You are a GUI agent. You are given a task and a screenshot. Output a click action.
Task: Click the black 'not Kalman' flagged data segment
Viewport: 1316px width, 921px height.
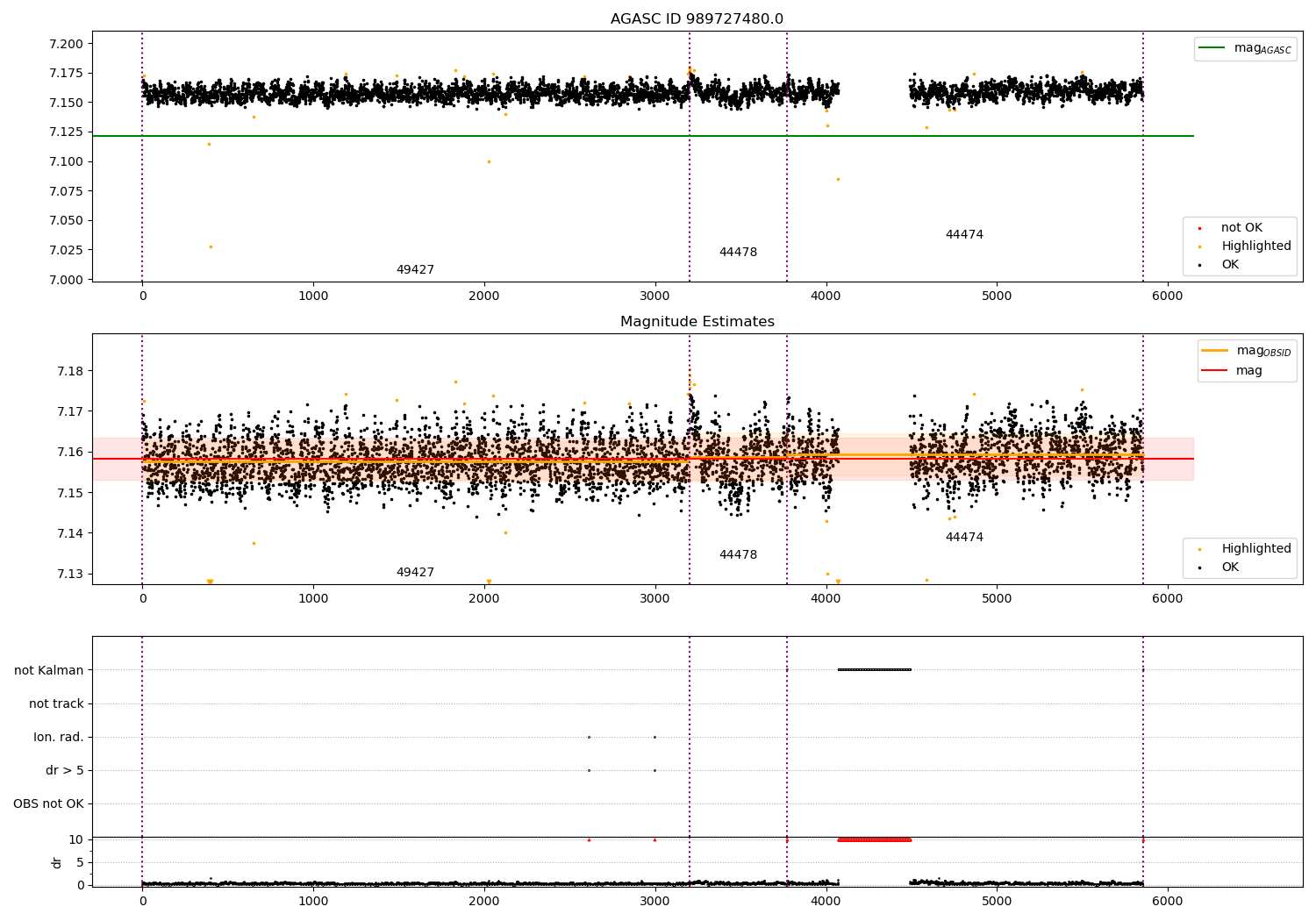875,670
